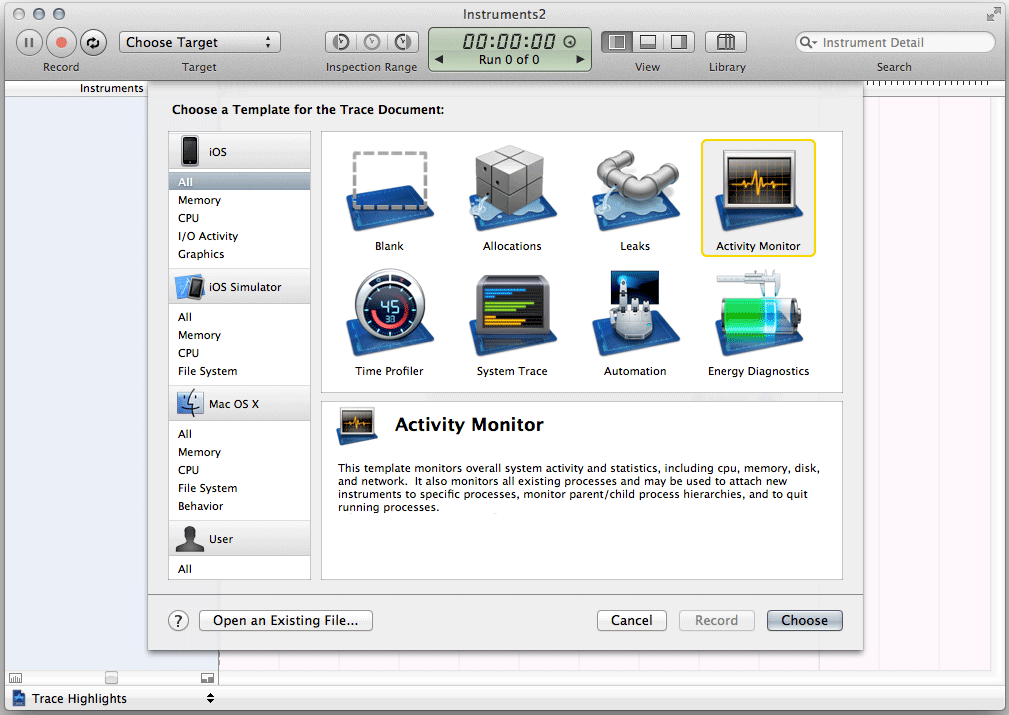Select the System Trace template icon

tap(512, 315)
